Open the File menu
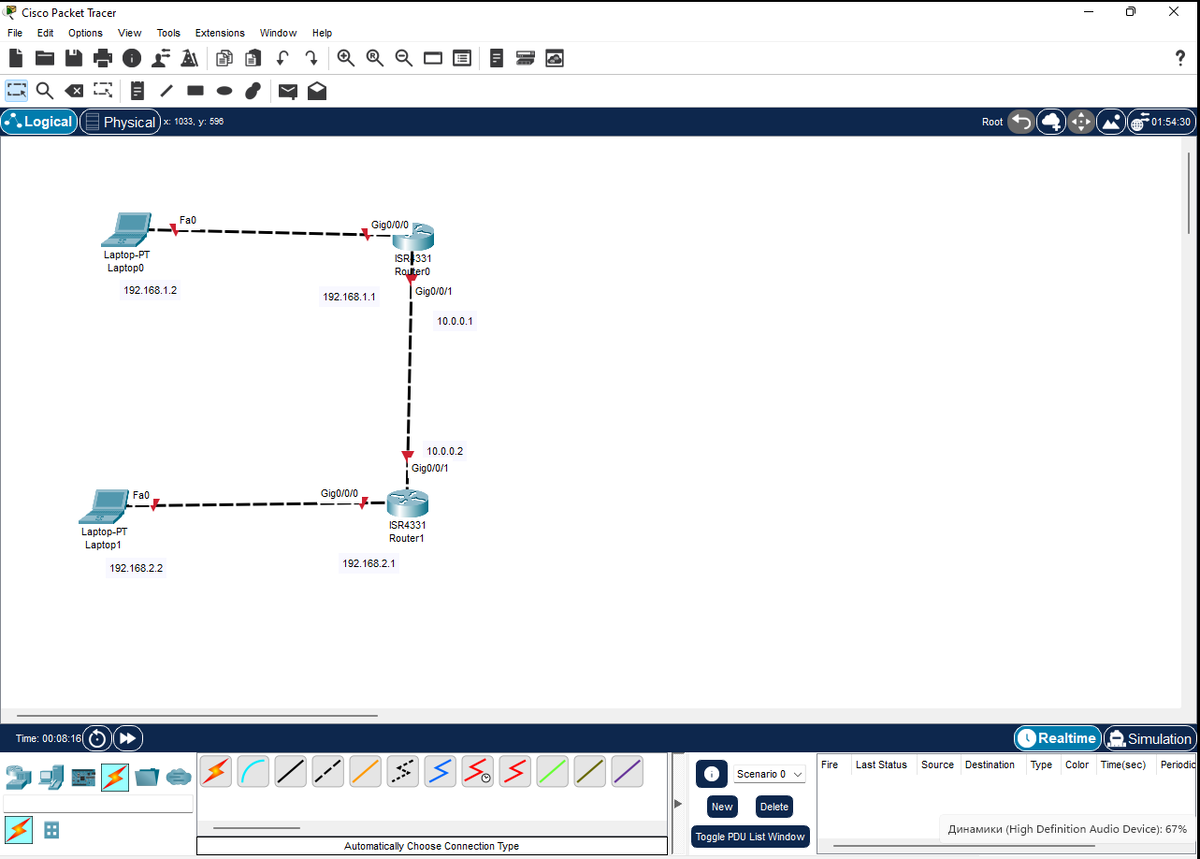1200x859 pixels. coord(15,33)
